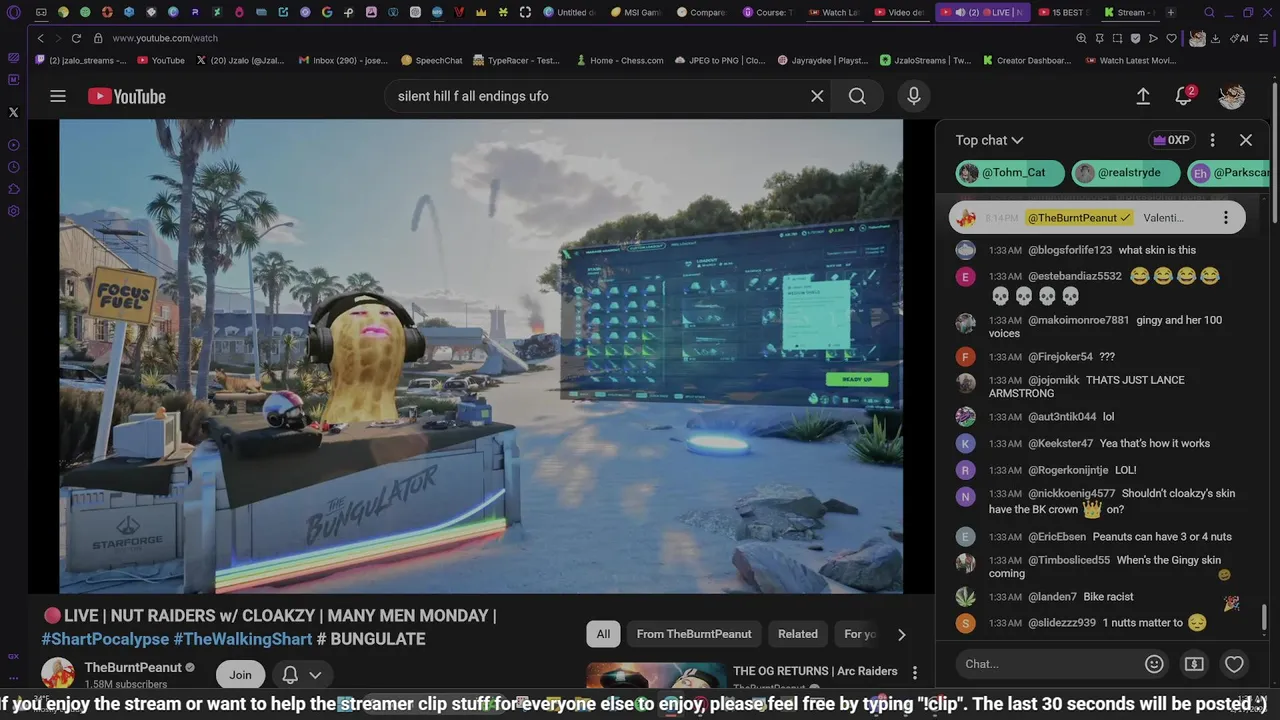Open the TypeRacer bookmark
The height and width of the screenshot is (720, 1280).
[516, 60]
